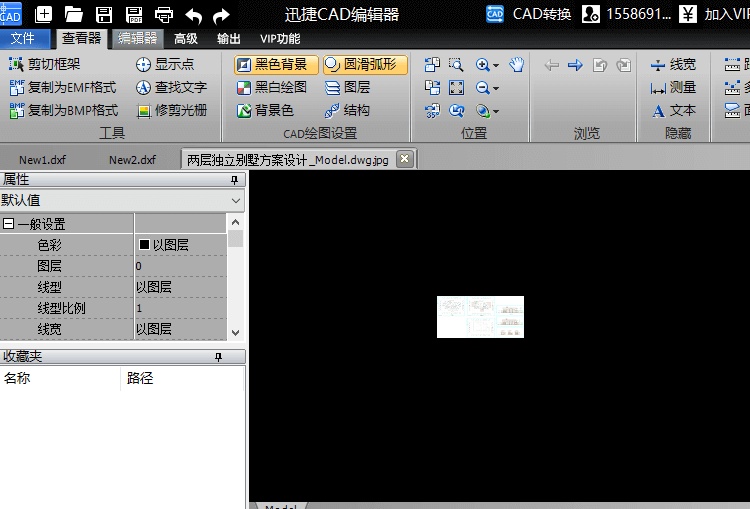
Task: Click the zoom previous icon
Action: point(456,111)
